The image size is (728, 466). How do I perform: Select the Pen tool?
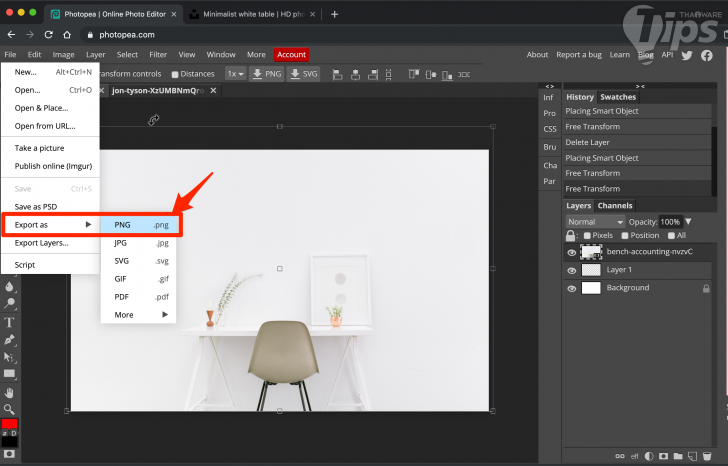click(x=10, y=340)
